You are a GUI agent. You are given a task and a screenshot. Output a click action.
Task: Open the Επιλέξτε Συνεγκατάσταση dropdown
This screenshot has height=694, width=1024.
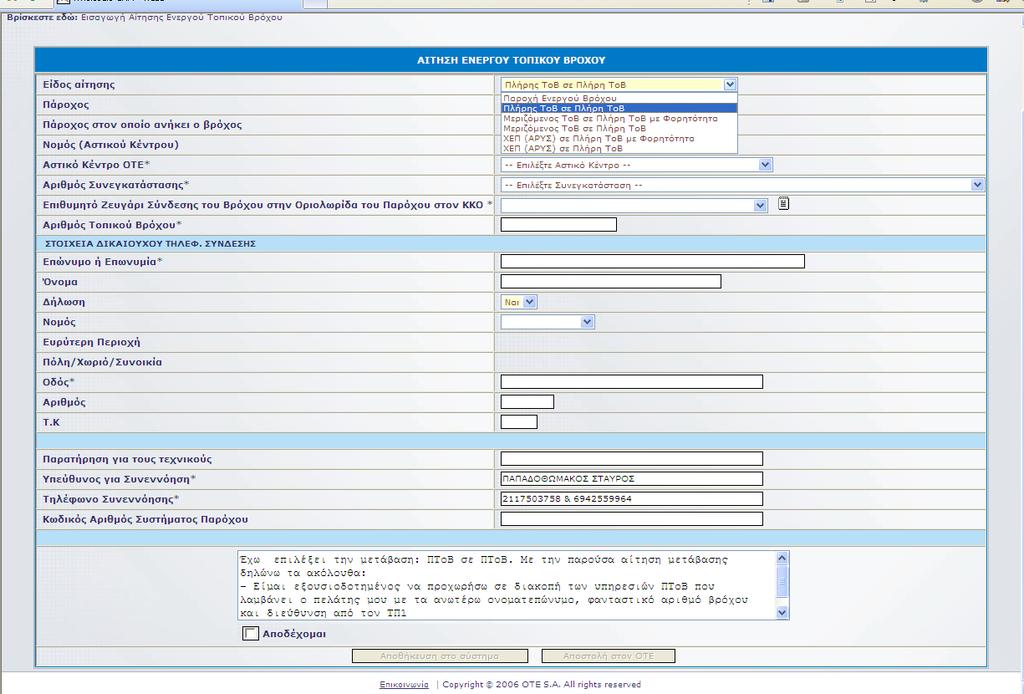click(976, 185)
